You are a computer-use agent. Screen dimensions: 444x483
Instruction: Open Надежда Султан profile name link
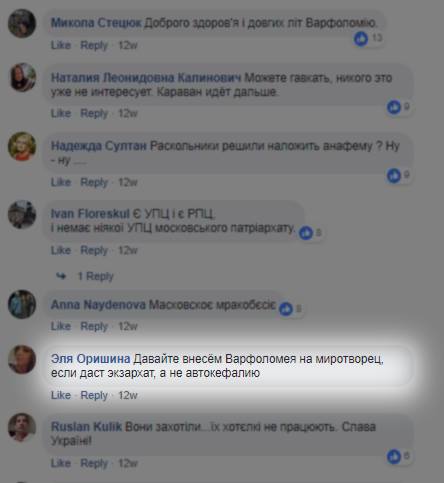99,146
